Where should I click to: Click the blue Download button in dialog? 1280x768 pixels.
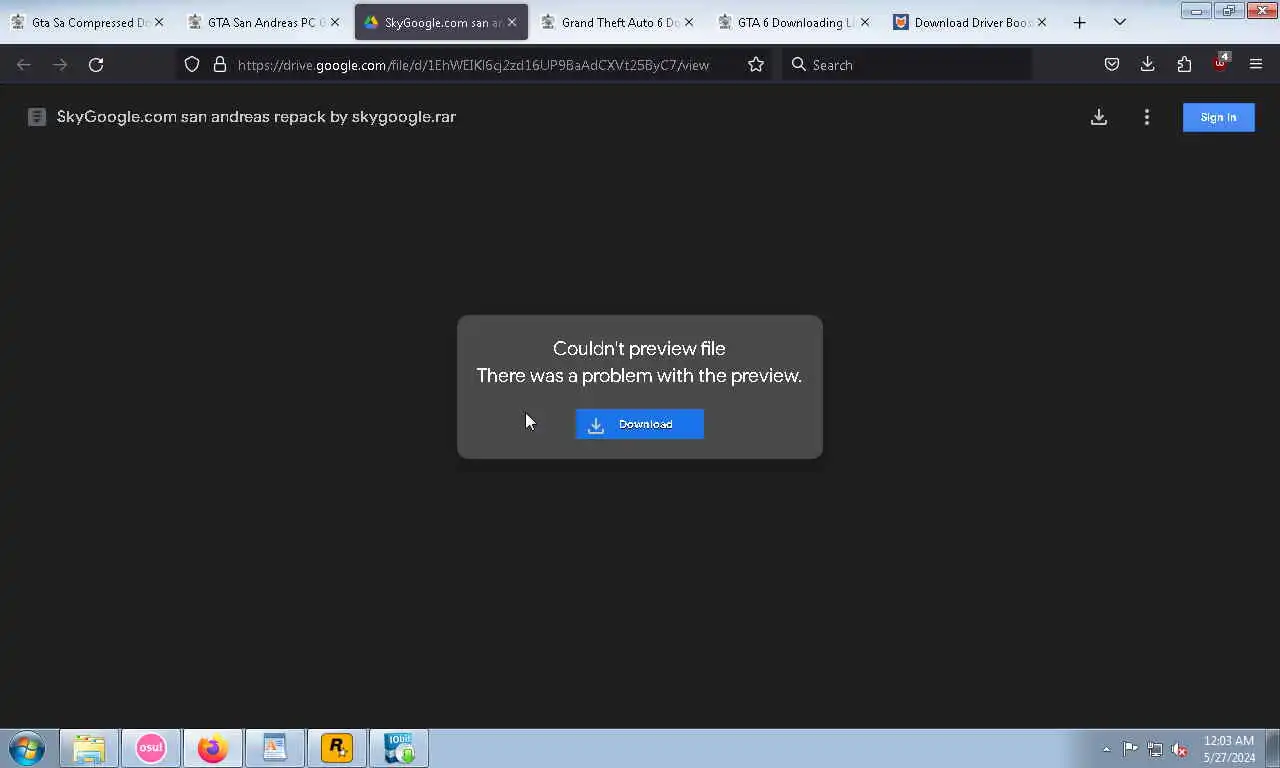click(640, 424)
